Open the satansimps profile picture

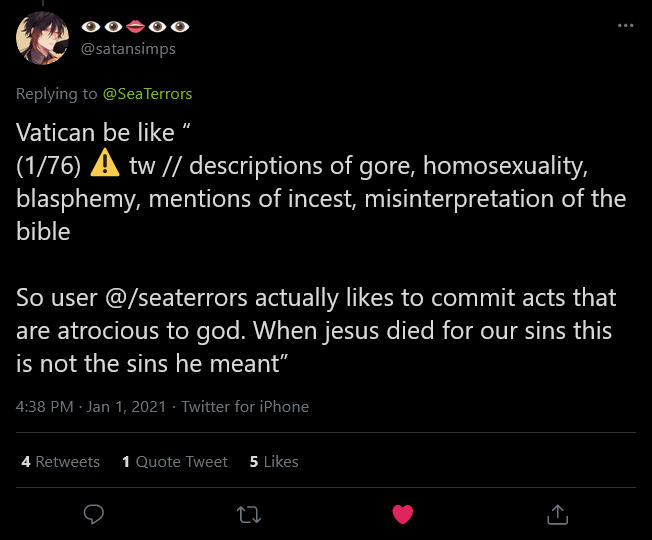click(x=42, y=38)
